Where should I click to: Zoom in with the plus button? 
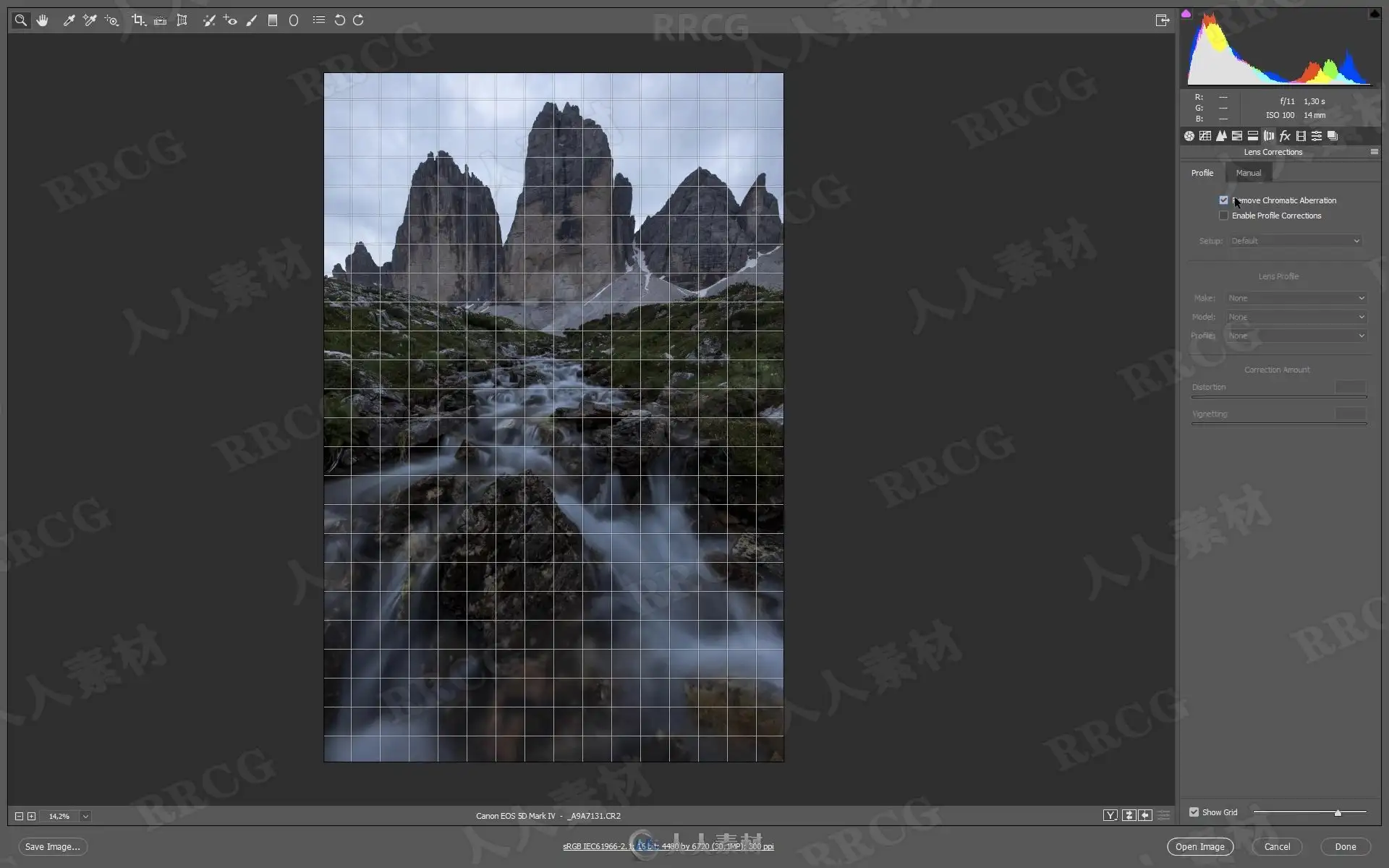[x=31, y=816]
